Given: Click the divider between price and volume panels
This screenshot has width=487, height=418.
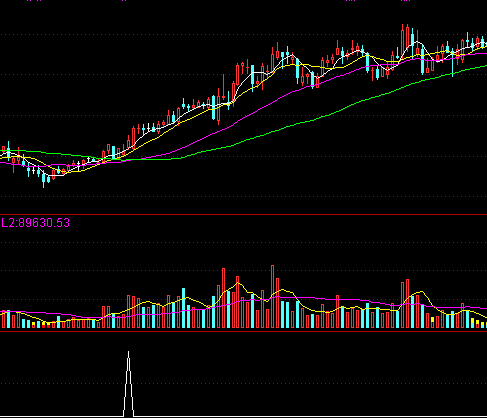Looking at the screenshot, I should tap(243, 214).
